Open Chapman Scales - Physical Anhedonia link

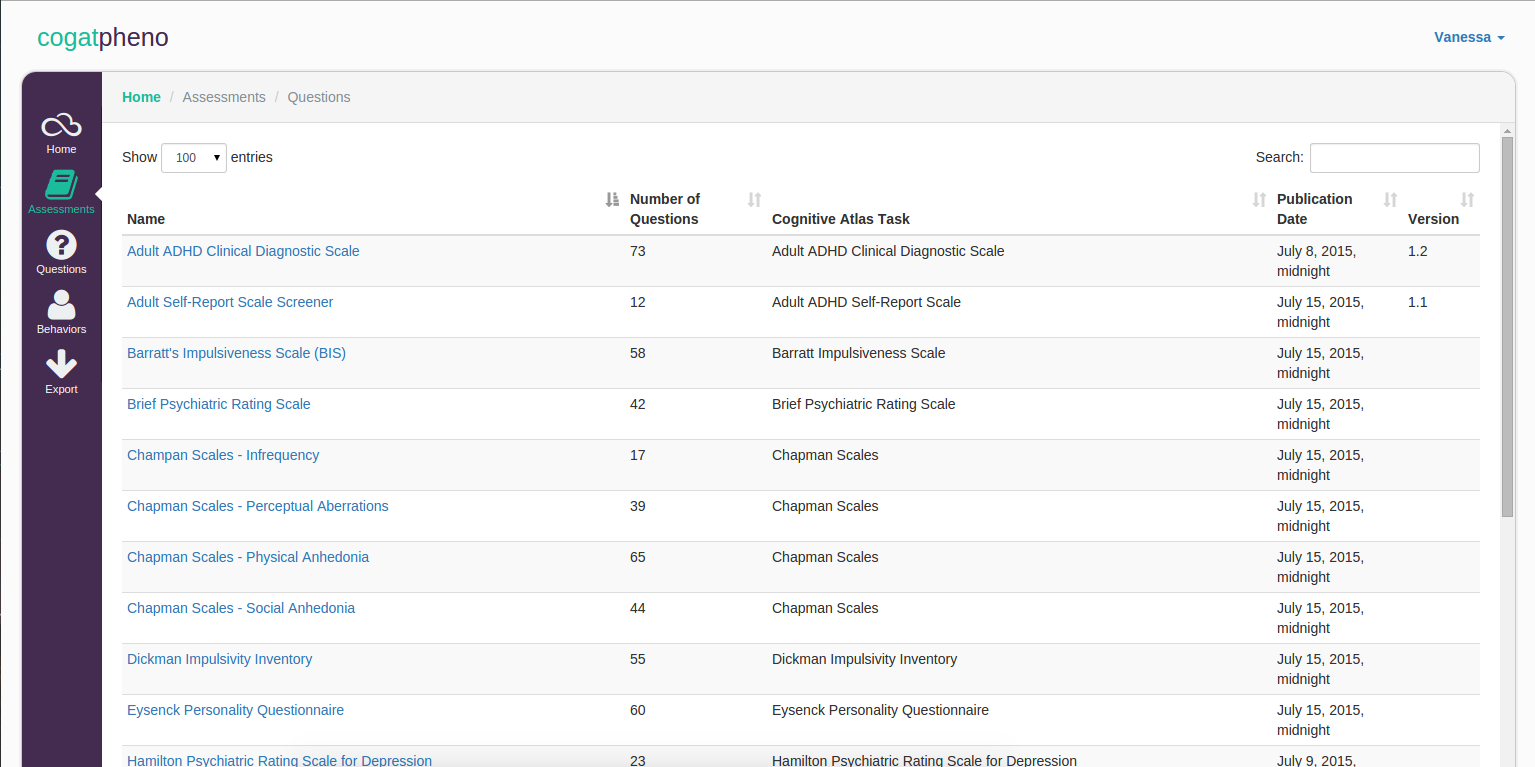248,557
